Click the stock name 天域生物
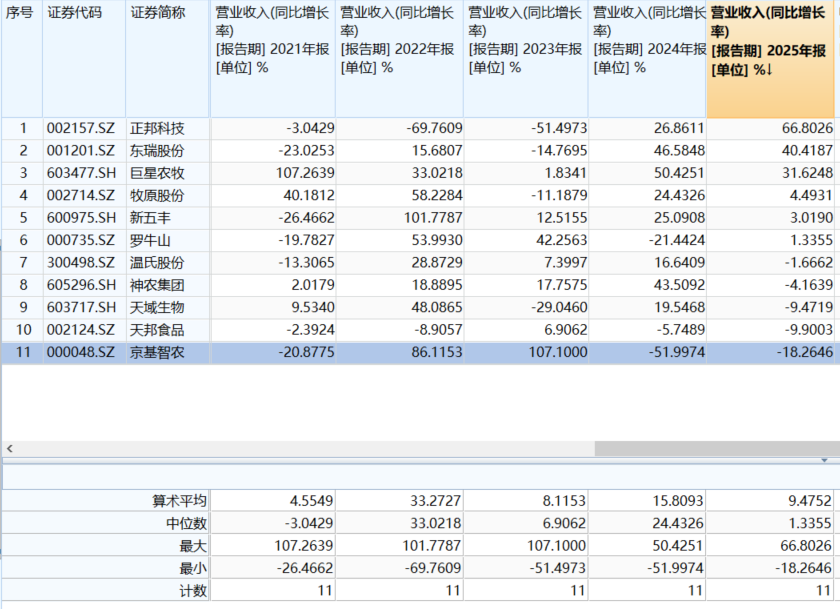The width and height of the screenshot is (840, 609). (157, 307)
